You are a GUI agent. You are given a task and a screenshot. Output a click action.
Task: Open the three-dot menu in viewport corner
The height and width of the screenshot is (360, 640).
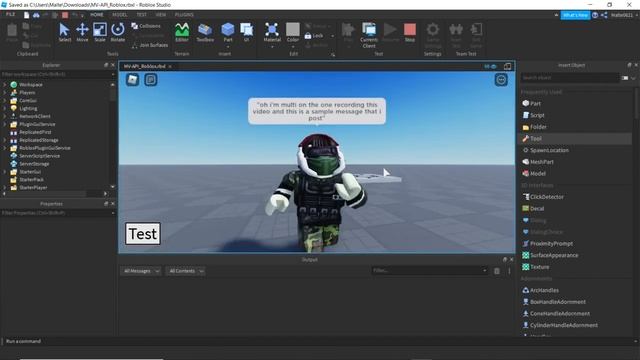[x=501, y=80]
